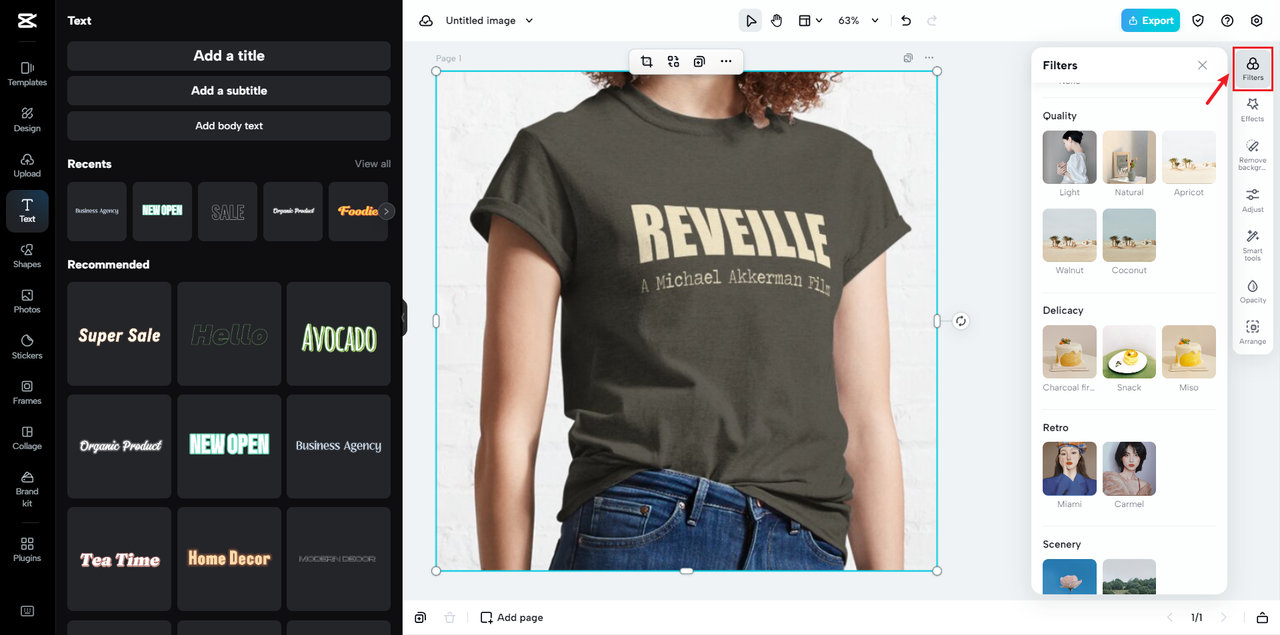
Task: Open the Shapes sidebar panel
Action: click(x=27, y=256)
